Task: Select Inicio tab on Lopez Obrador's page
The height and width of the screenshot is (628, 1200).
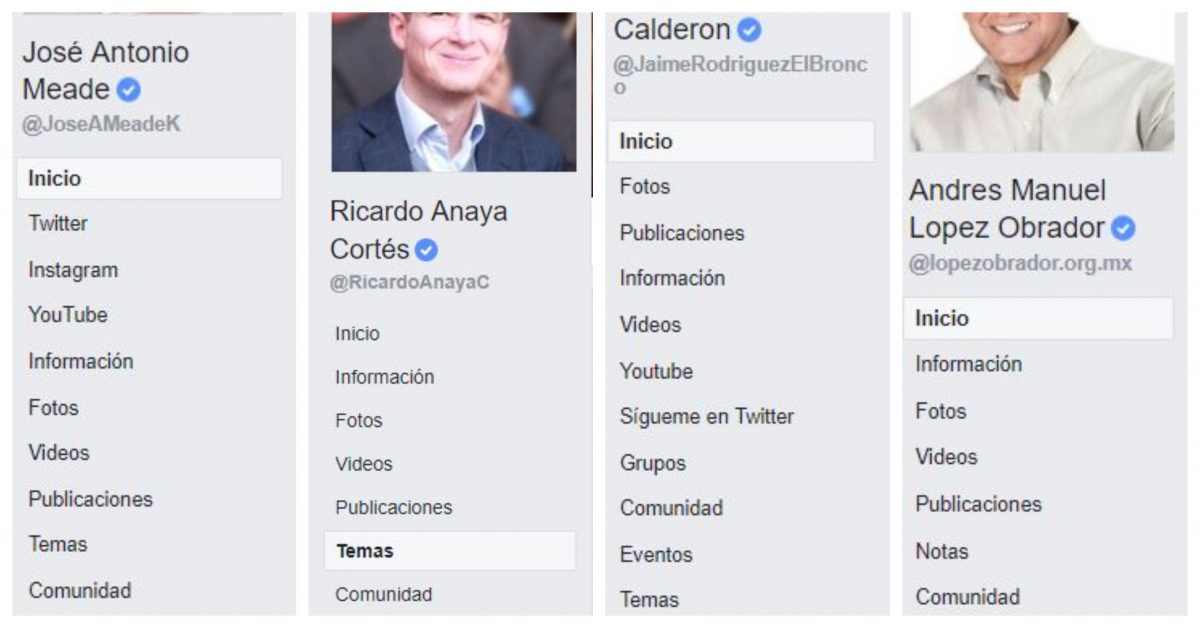Action: [x=1038, y=319]
